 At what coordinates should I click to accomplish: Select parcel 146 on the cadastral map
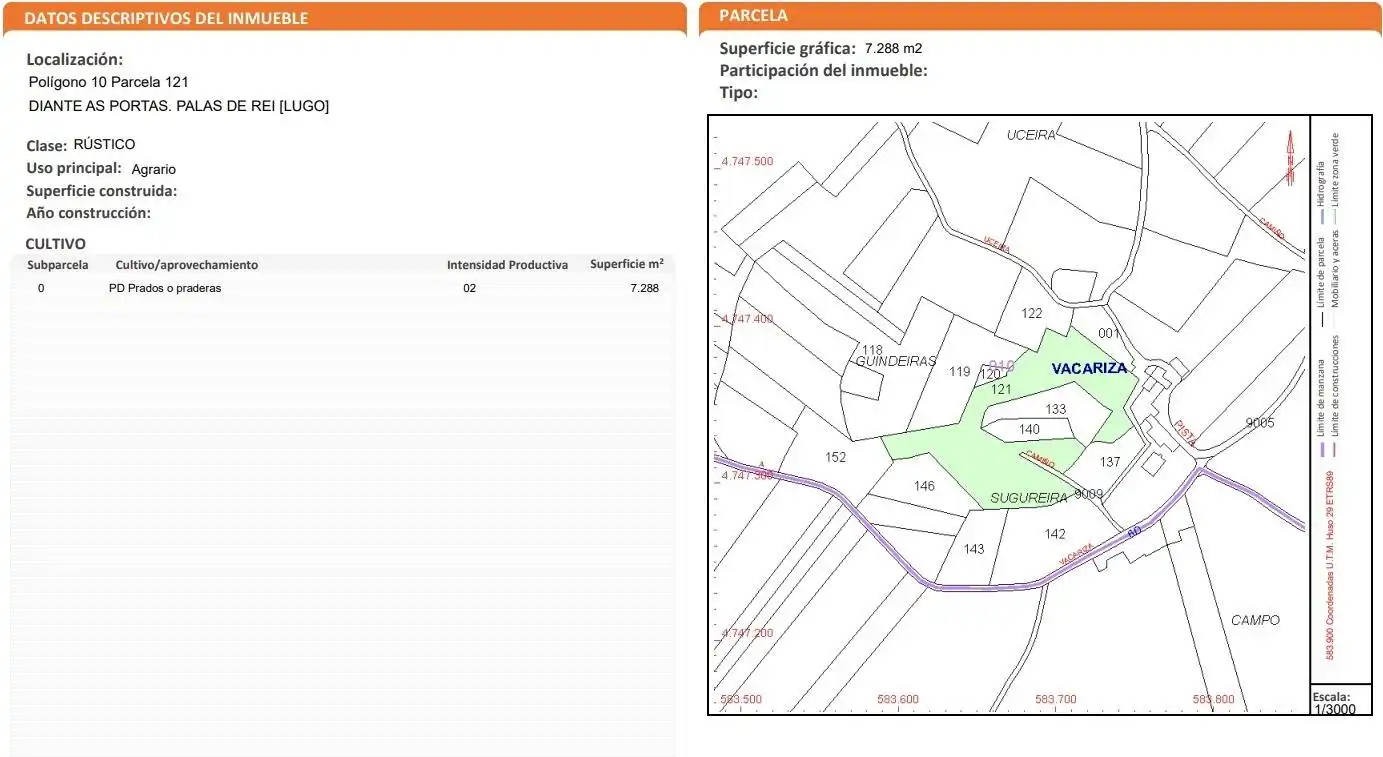tap(924, 486)
